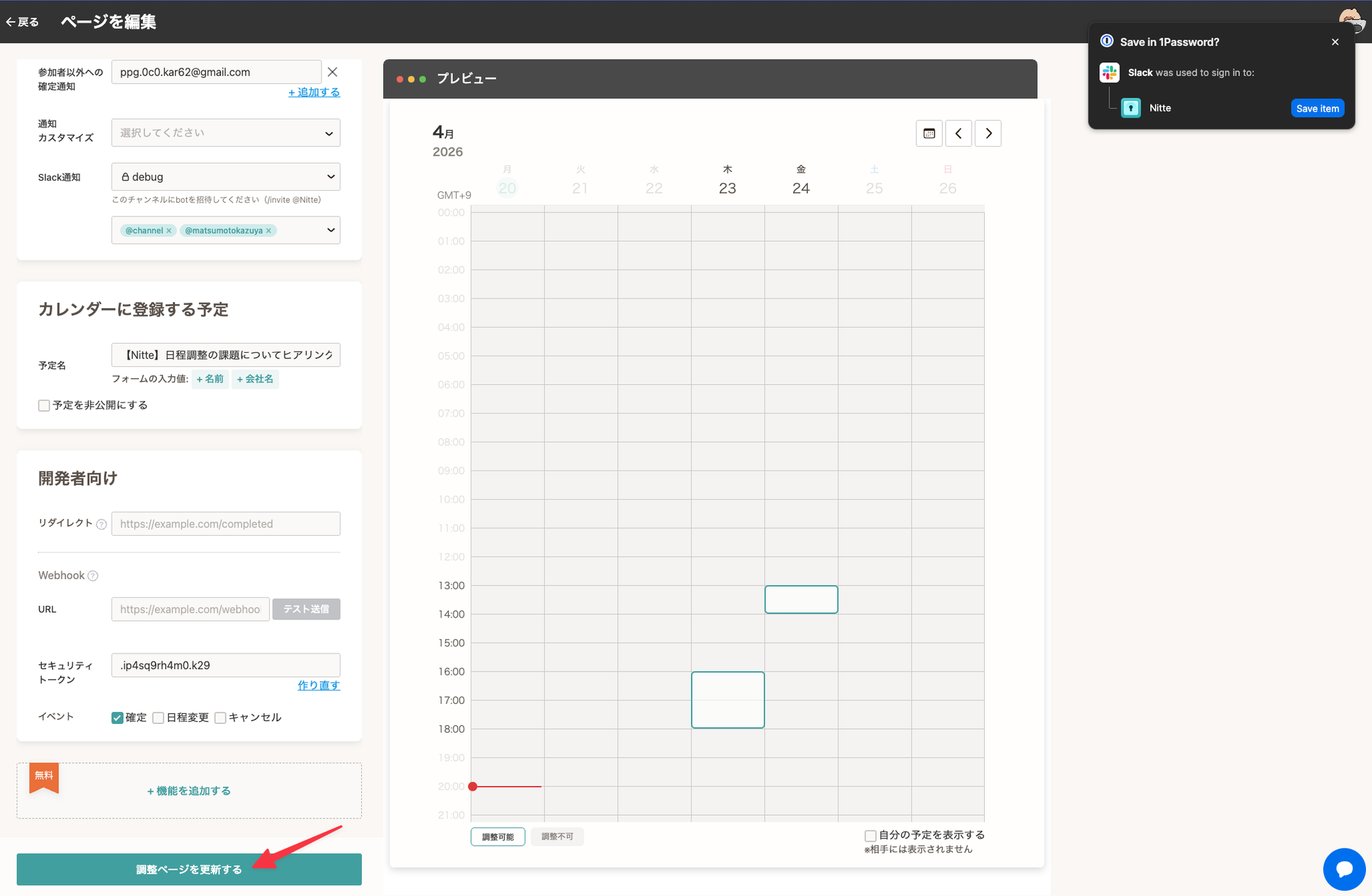The height and width of the screenshot is (896, 1372).
Task: Click the リダイレクト help question icon
Action: [x=101, y=524]
